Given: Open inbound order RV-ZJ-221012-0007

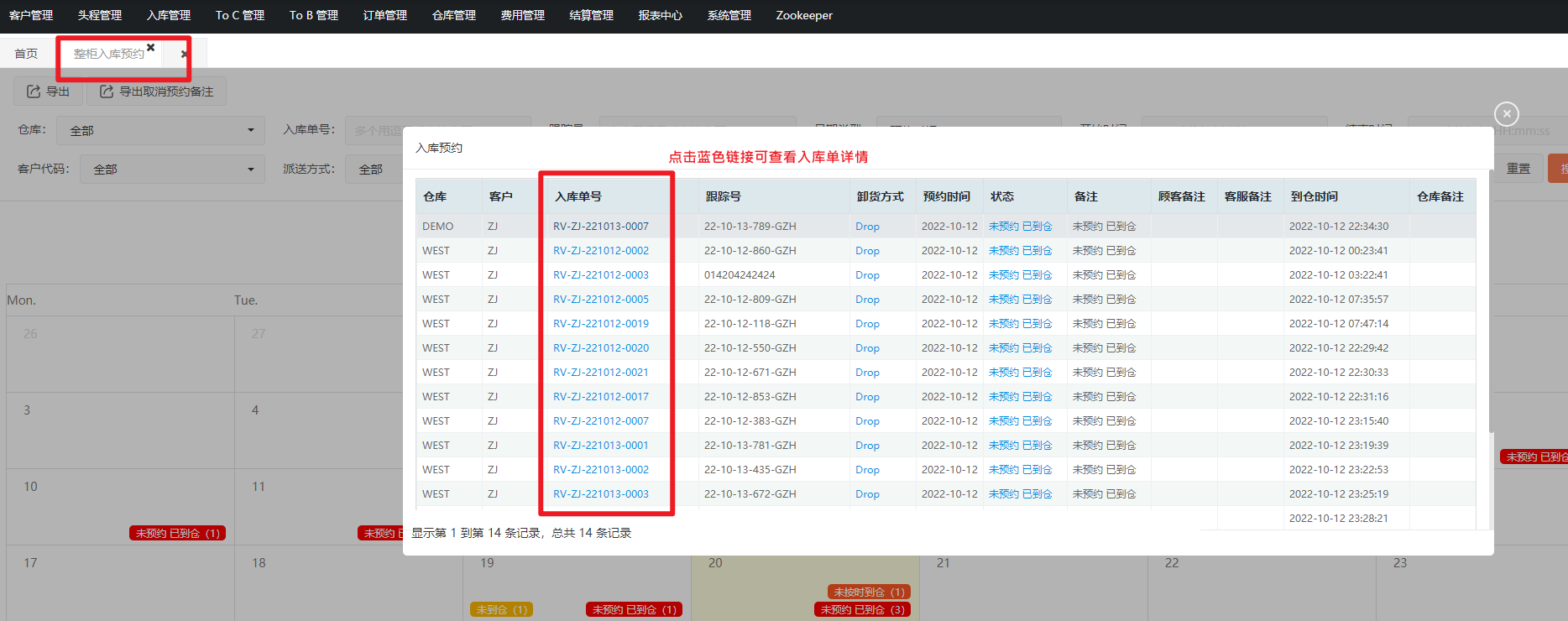Looking at the screenshot, I should pyautogui.click(x=601, y=421).
